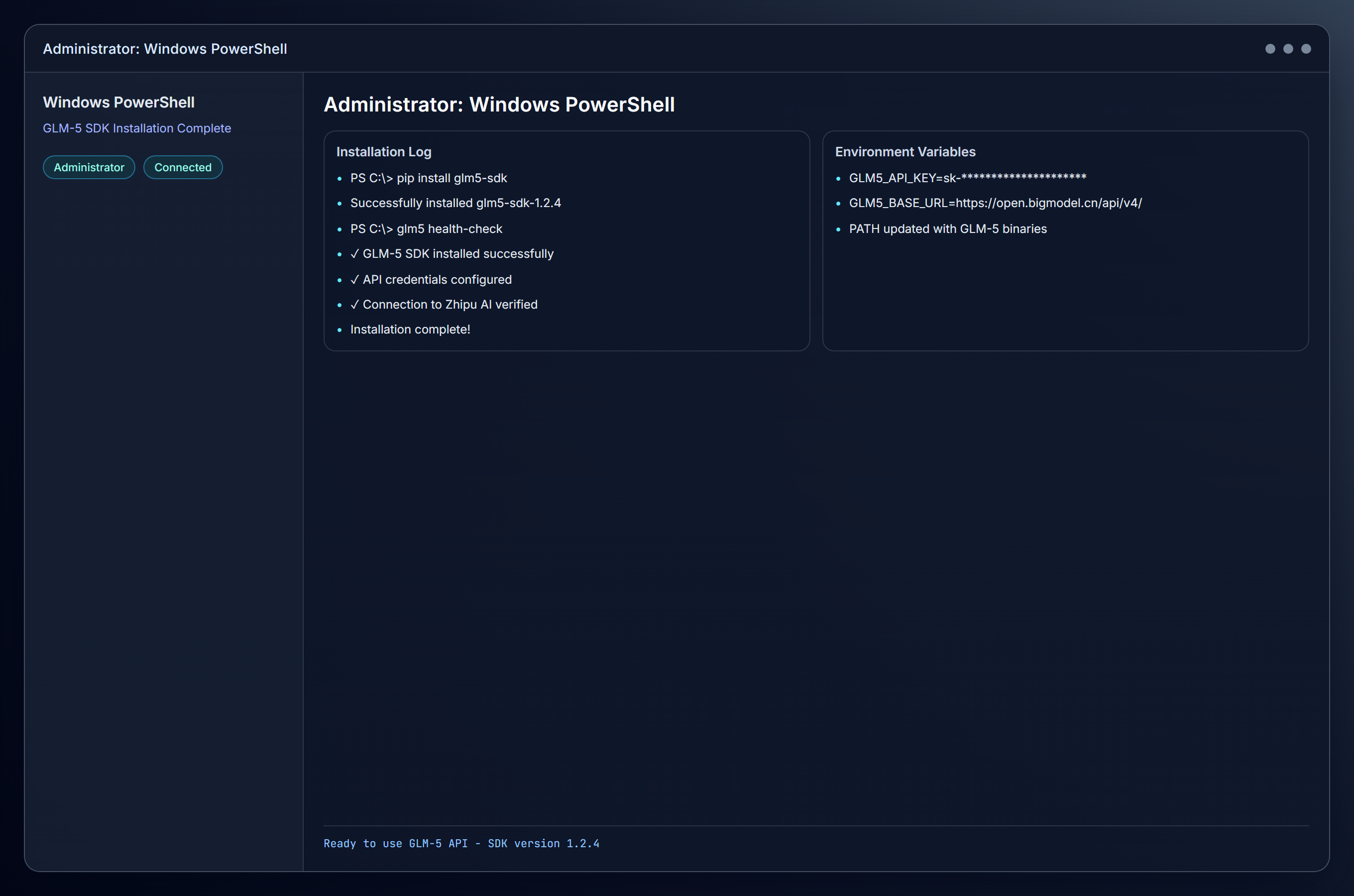Image resolution: width=1354 pixels, height=896 pixels.
Task: Select the Administrator: Windows PowerShell title bar
Action: [x=165, y=49]
